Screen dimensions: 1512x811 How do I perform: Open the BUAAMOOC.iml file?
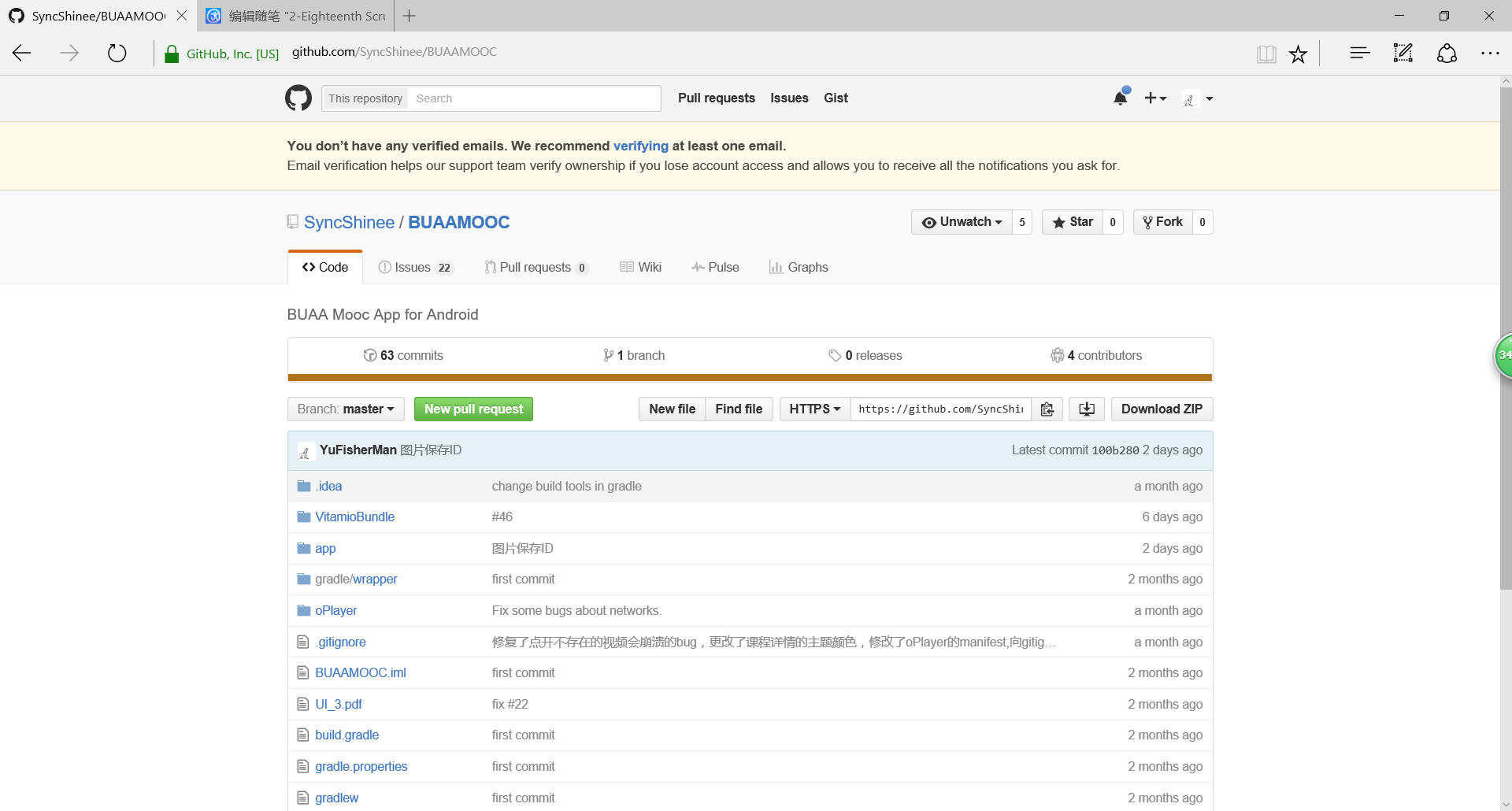(361, 673)
